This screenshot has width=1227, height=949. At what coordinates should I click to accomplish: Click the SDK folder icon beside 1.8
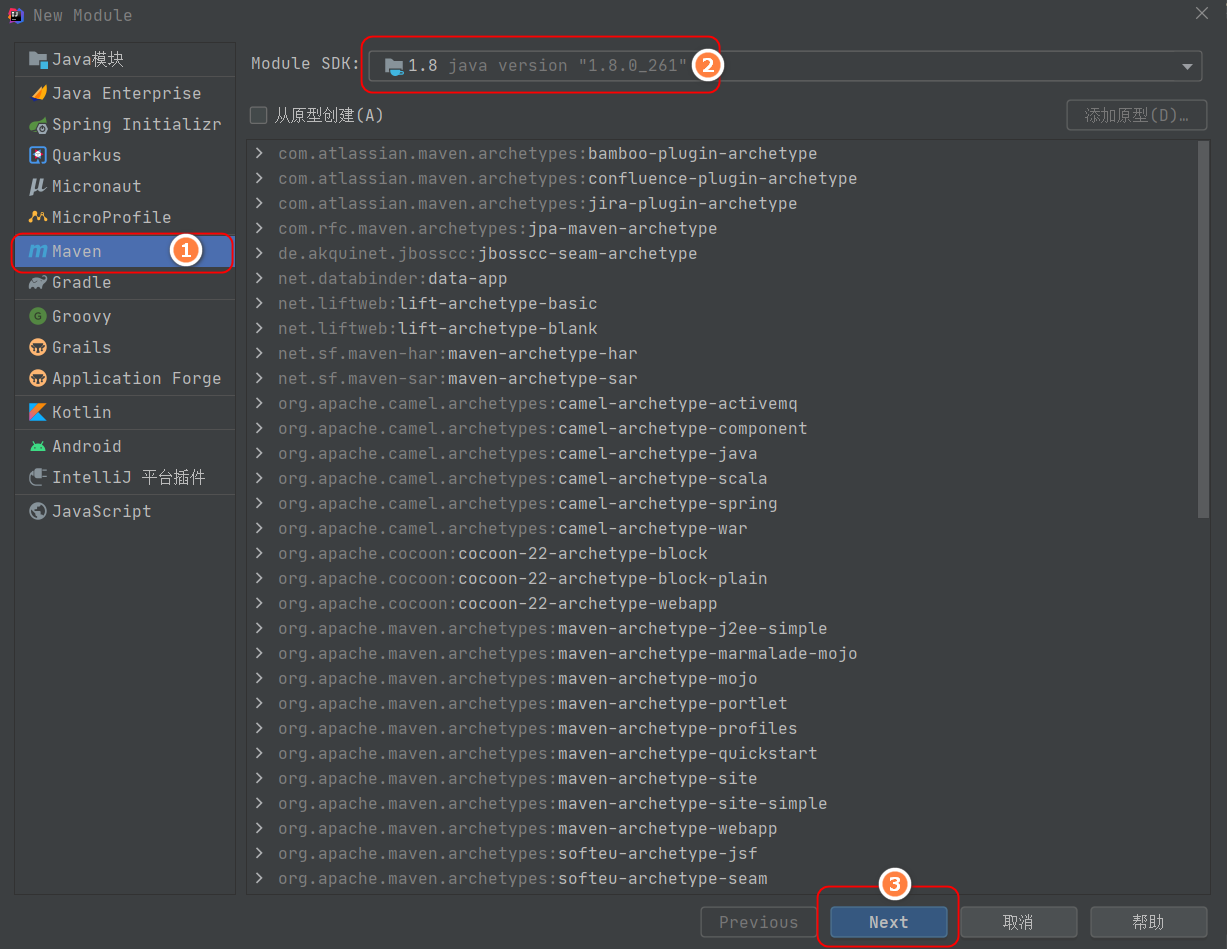point(394,66)
